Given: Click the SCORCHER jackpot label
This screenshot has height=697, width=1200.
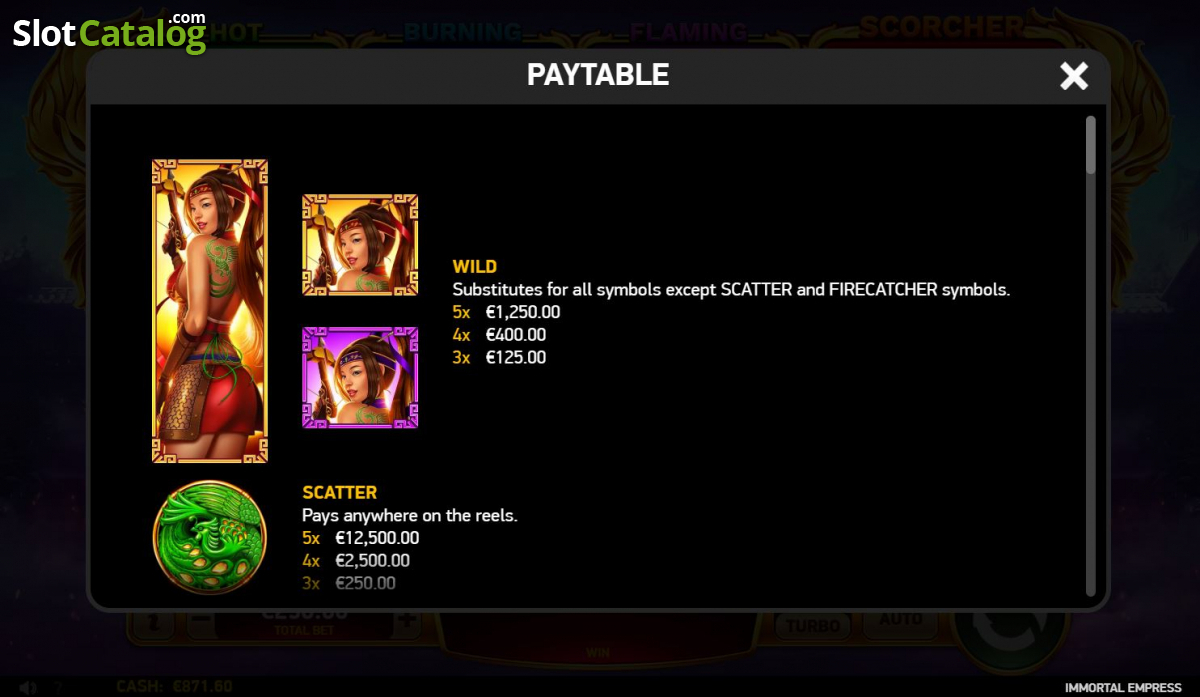Looking at the screenshot, I should coord(943,27).
